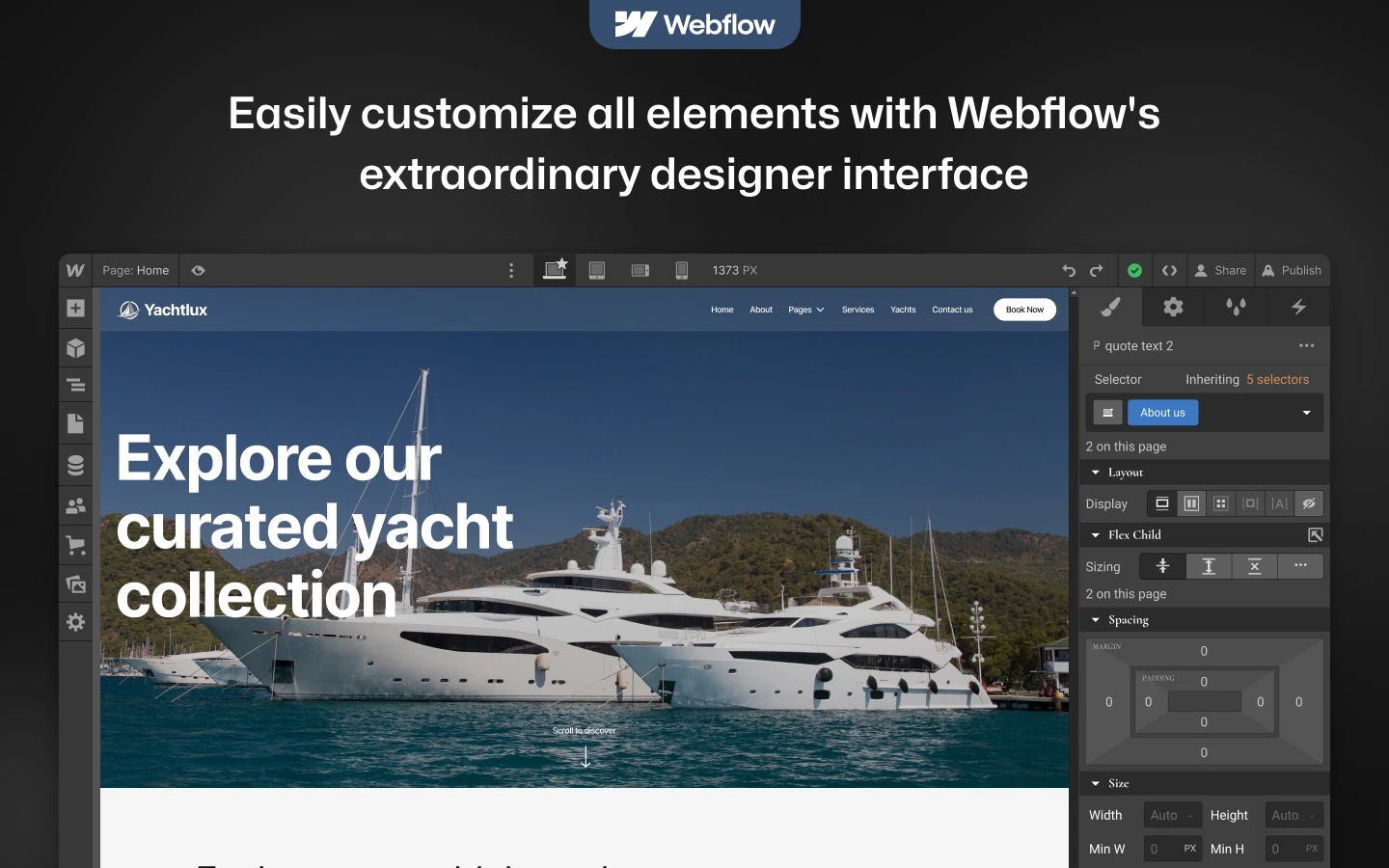
Task: Click the Publish button
Action: 1292,271
